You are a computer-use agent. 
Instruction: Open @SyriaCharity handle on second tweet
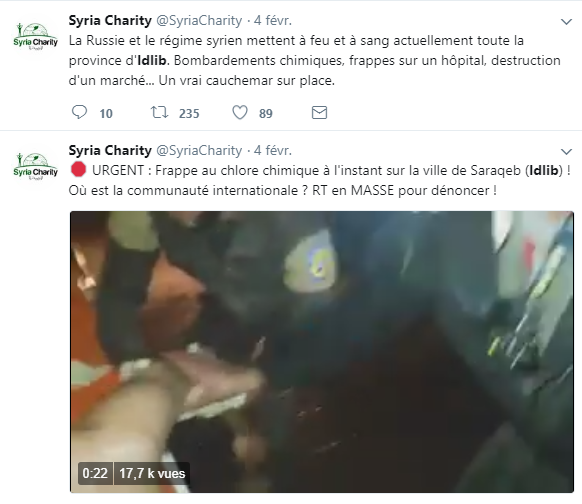(199, 150)
